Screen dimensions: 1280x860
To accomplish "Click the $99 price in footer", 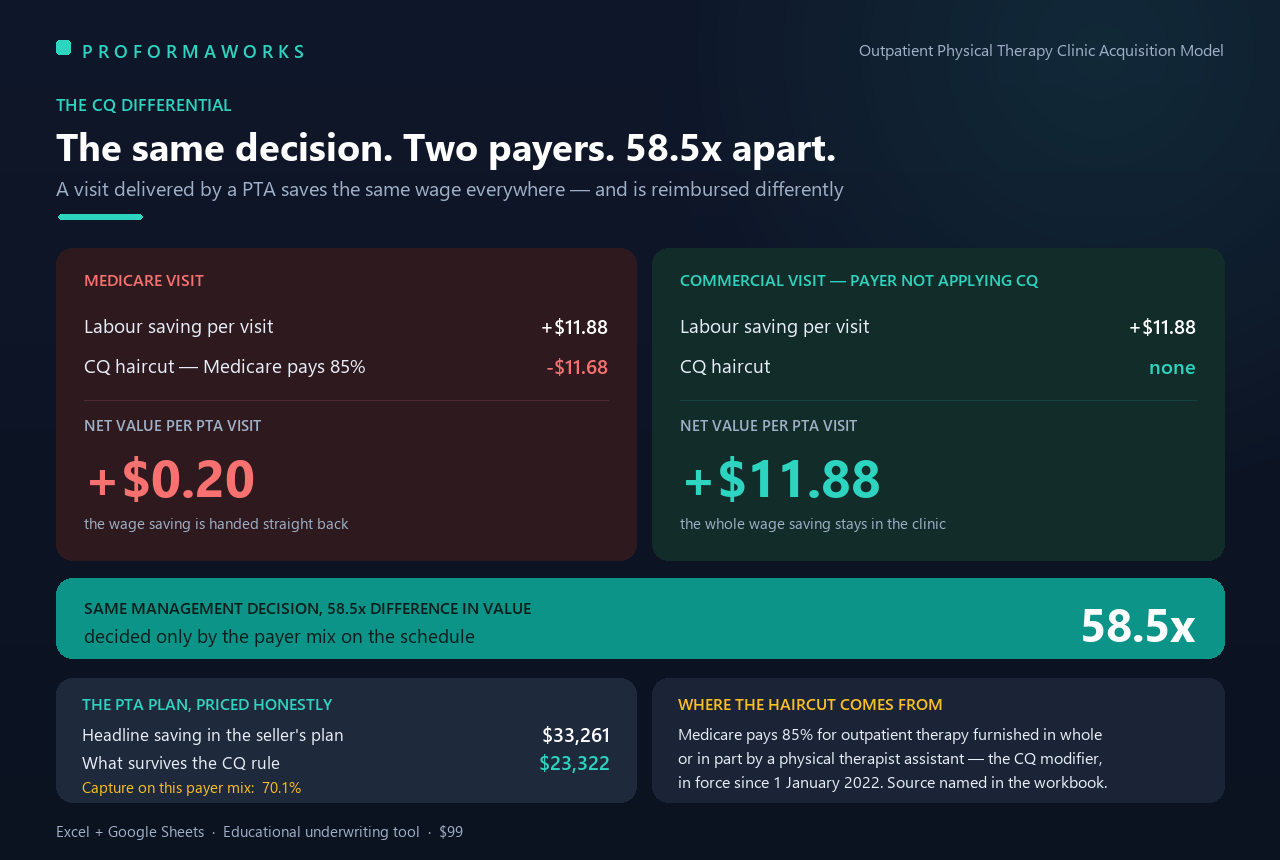I will click(451, 832).
